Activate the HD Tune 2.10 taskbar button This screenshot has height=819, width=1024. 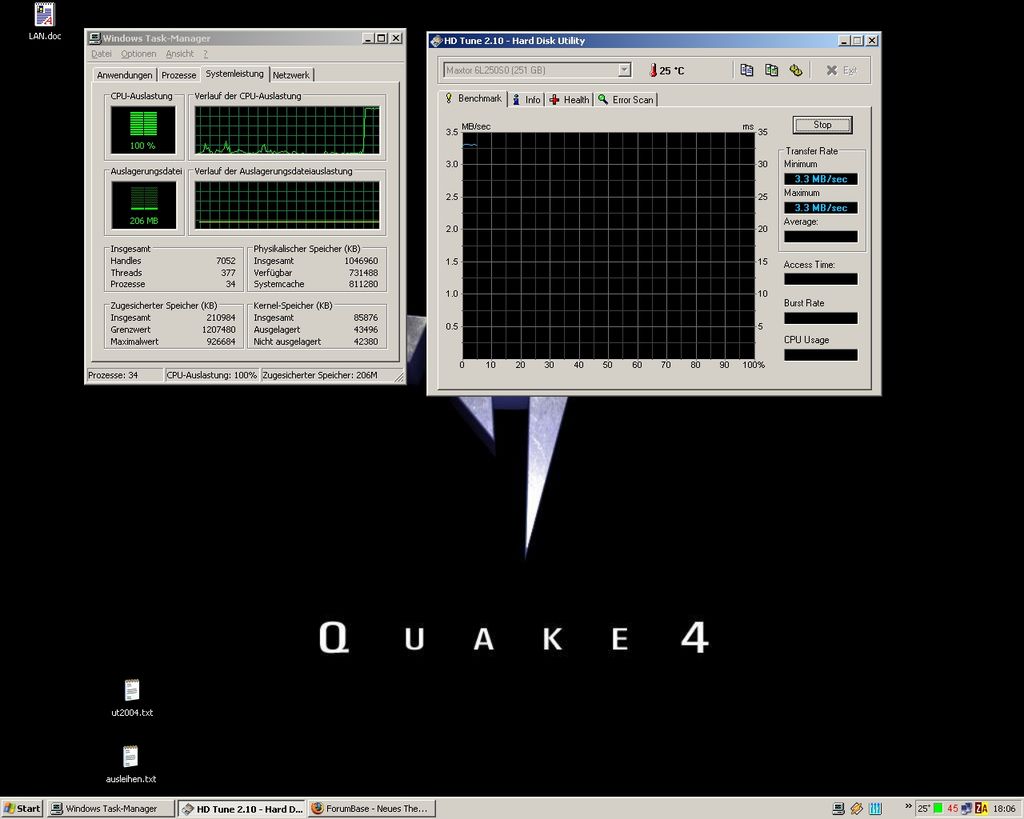242,809
